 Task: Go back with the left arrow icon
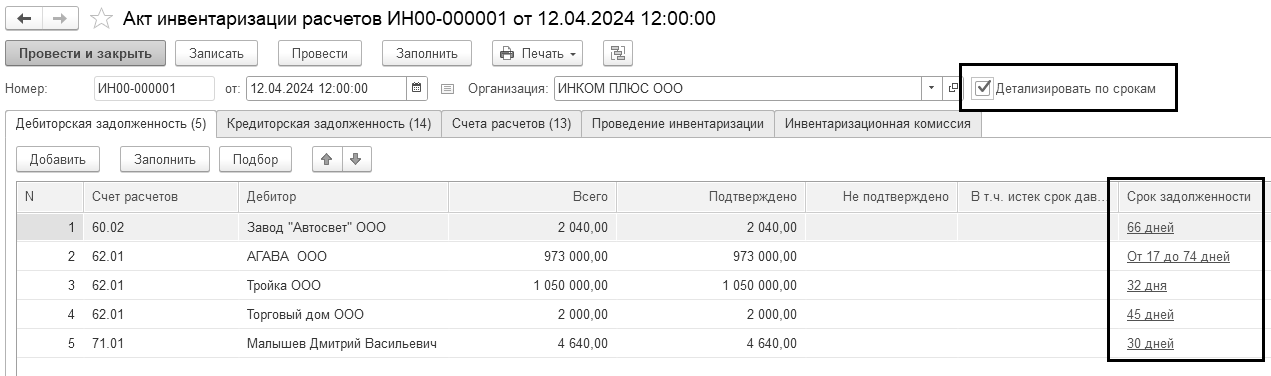tap(25, 19)
